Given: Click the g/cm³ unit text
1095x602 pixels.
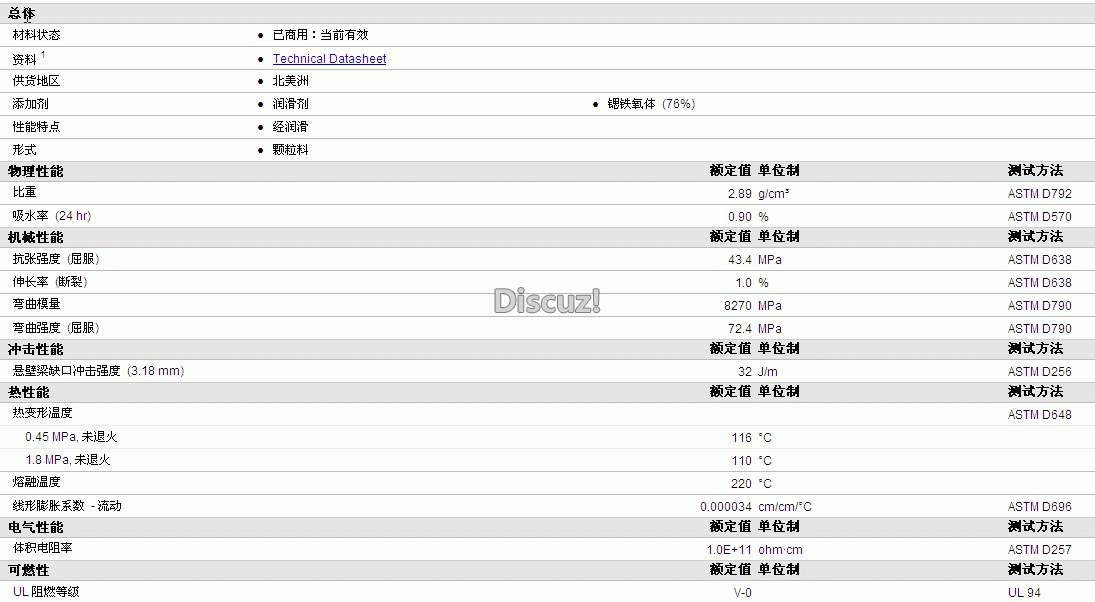Looking at the screenshot, I should pos(774,194).
